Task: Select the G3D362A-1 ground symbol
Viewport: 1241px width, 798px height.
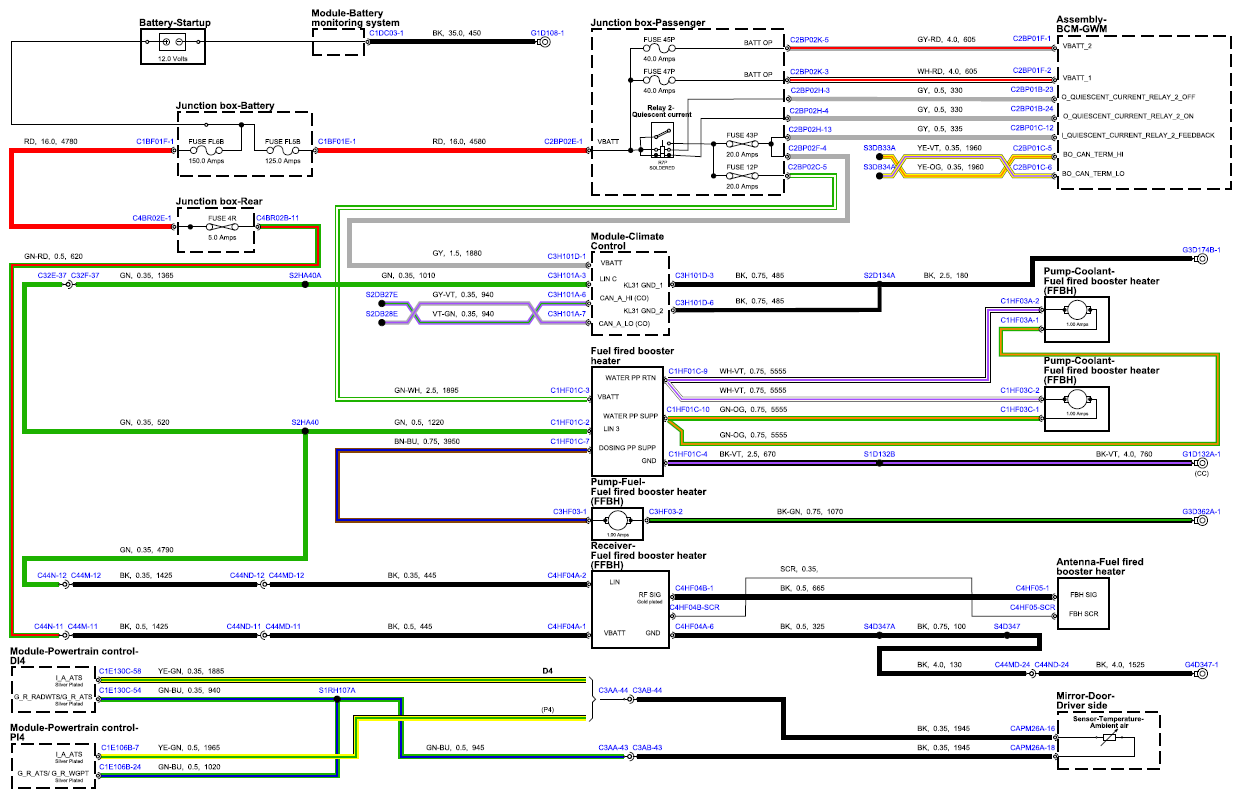Action: 1202,520
